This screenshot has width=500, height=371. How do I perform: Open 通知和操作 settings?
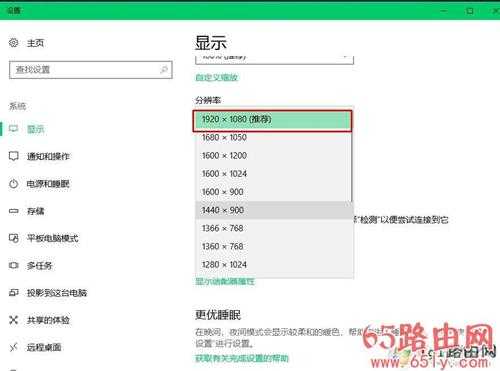click(x=48, y=156)
